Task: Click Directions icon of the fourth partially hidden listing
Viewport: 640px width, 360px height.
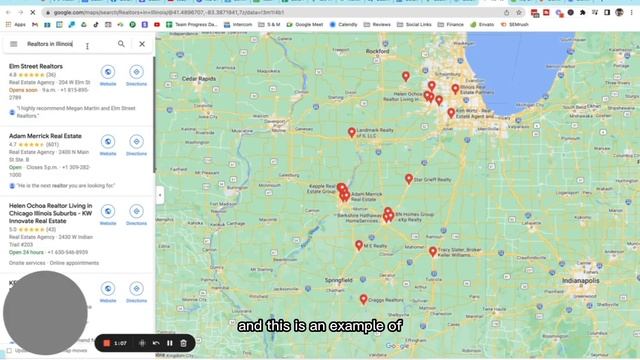Action: (x=136, y=289)
